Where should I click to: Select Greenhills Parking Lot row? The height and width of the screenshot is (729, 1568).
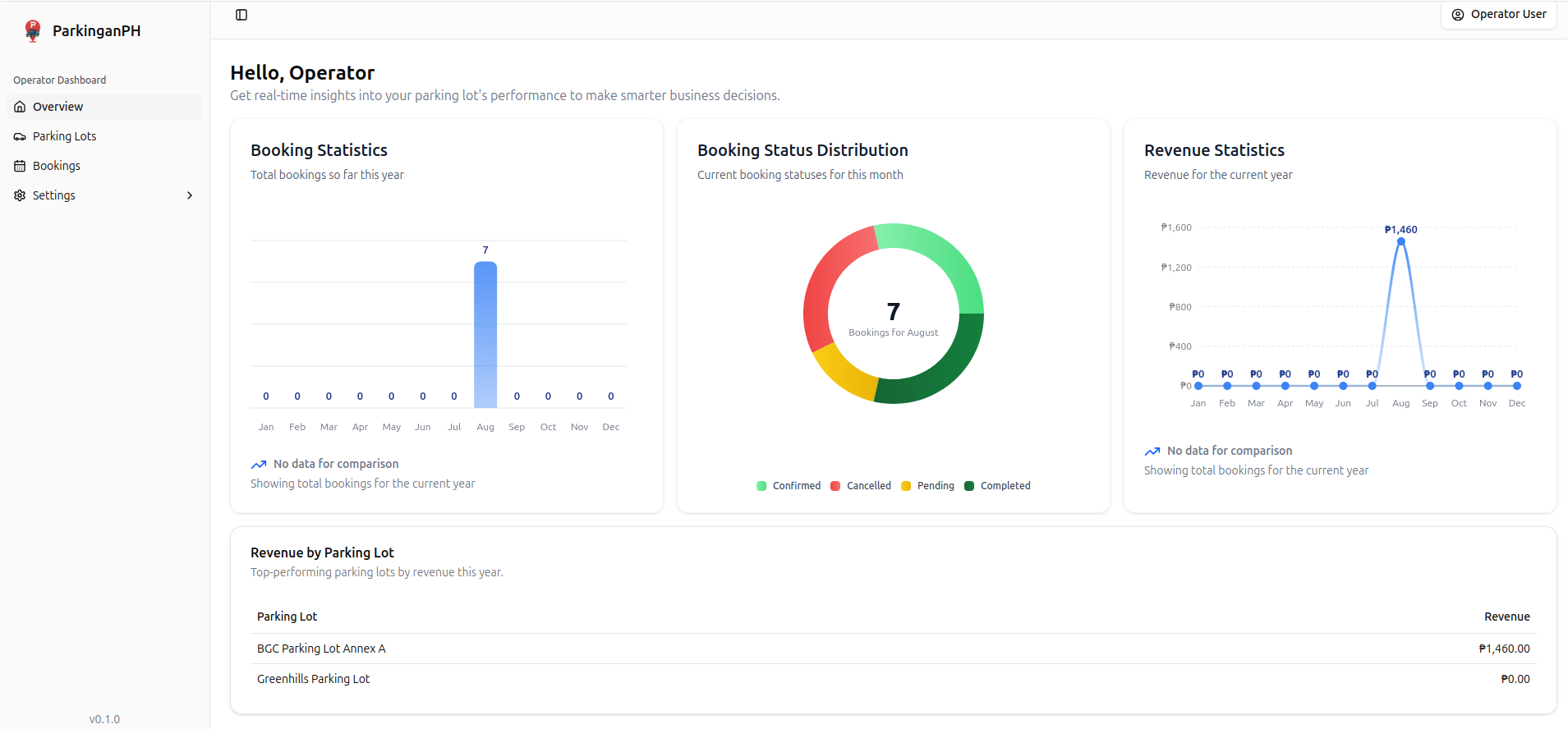[x=313, y=679]
